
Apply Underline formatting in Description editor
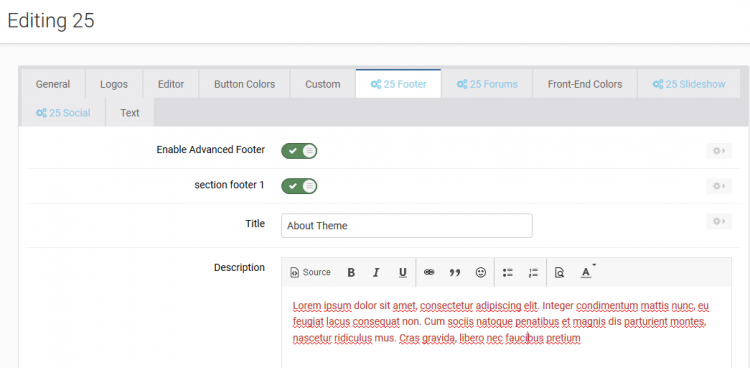pos(403,272)
